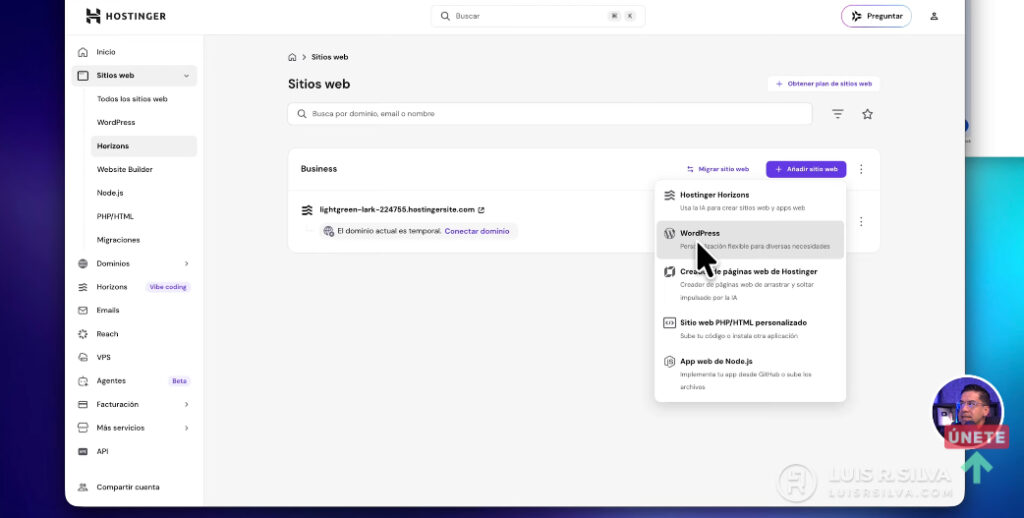Choose App web de Node.js option
This screenshot has width=1024, height=518.
[750, 374]
